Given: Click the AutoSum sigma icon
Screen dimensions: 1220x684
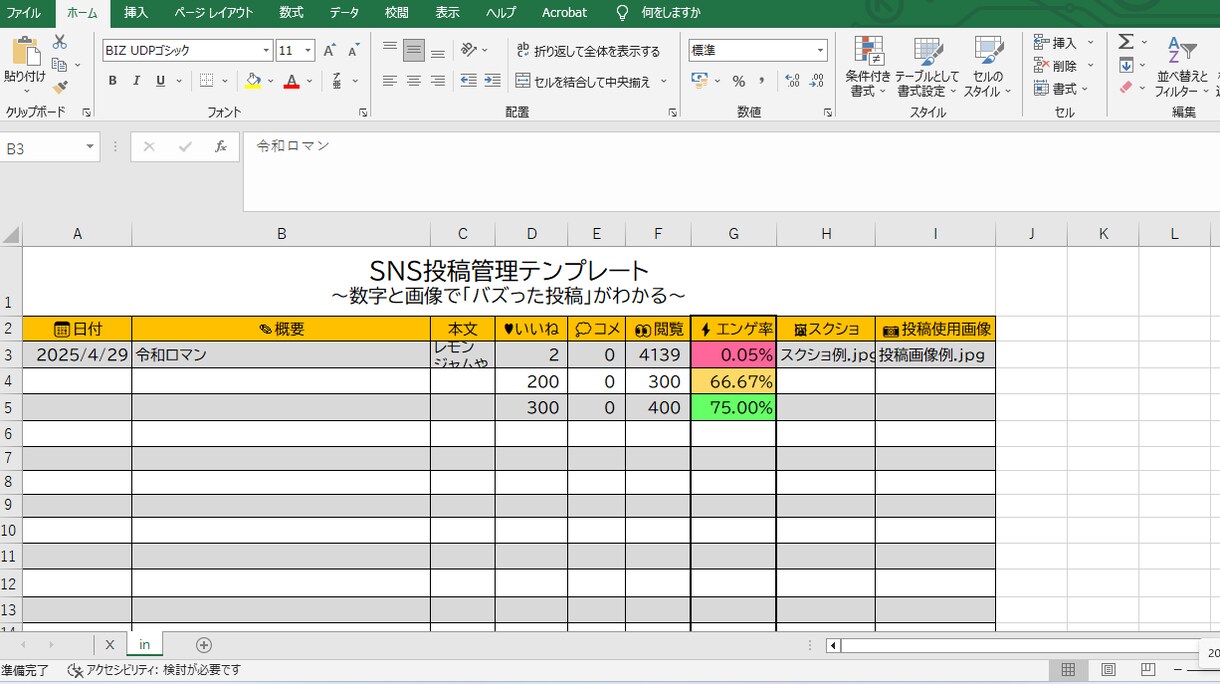Looking at the screenshot, I should [x=1126, y=42].
